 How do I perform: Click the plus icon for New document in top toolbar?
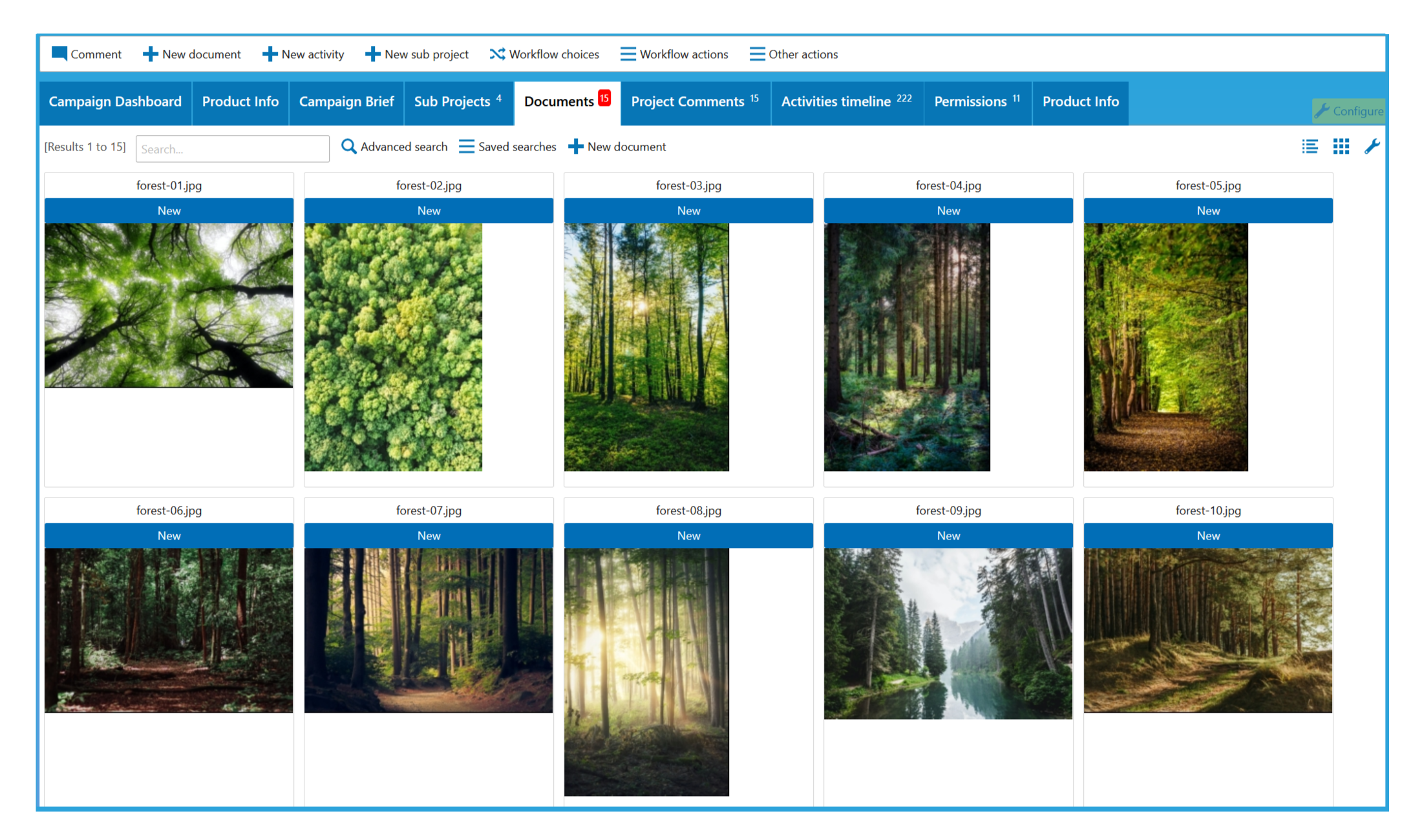click(150, 54)
